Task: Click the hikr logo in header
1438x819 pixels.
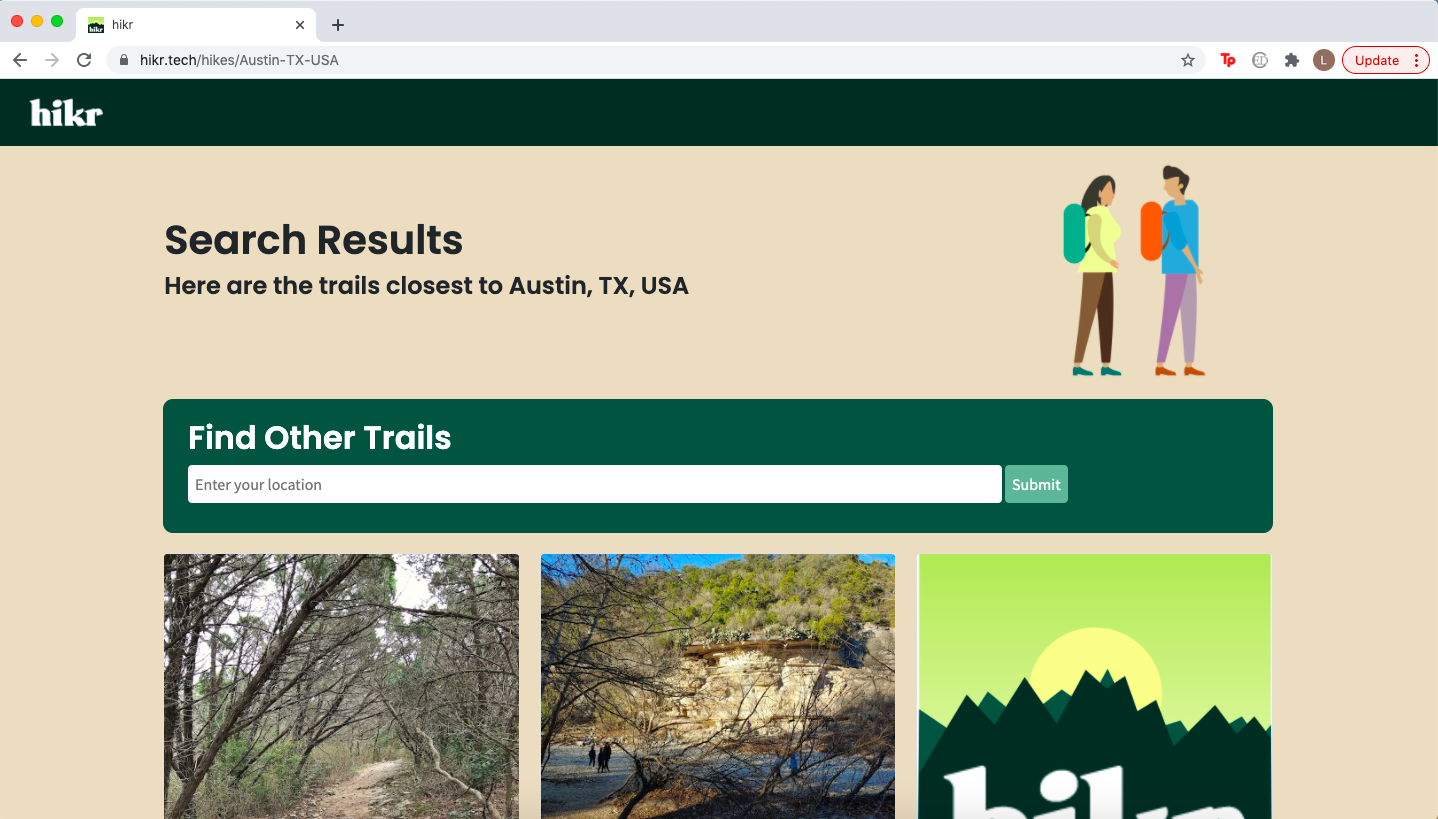Action: 66,113
